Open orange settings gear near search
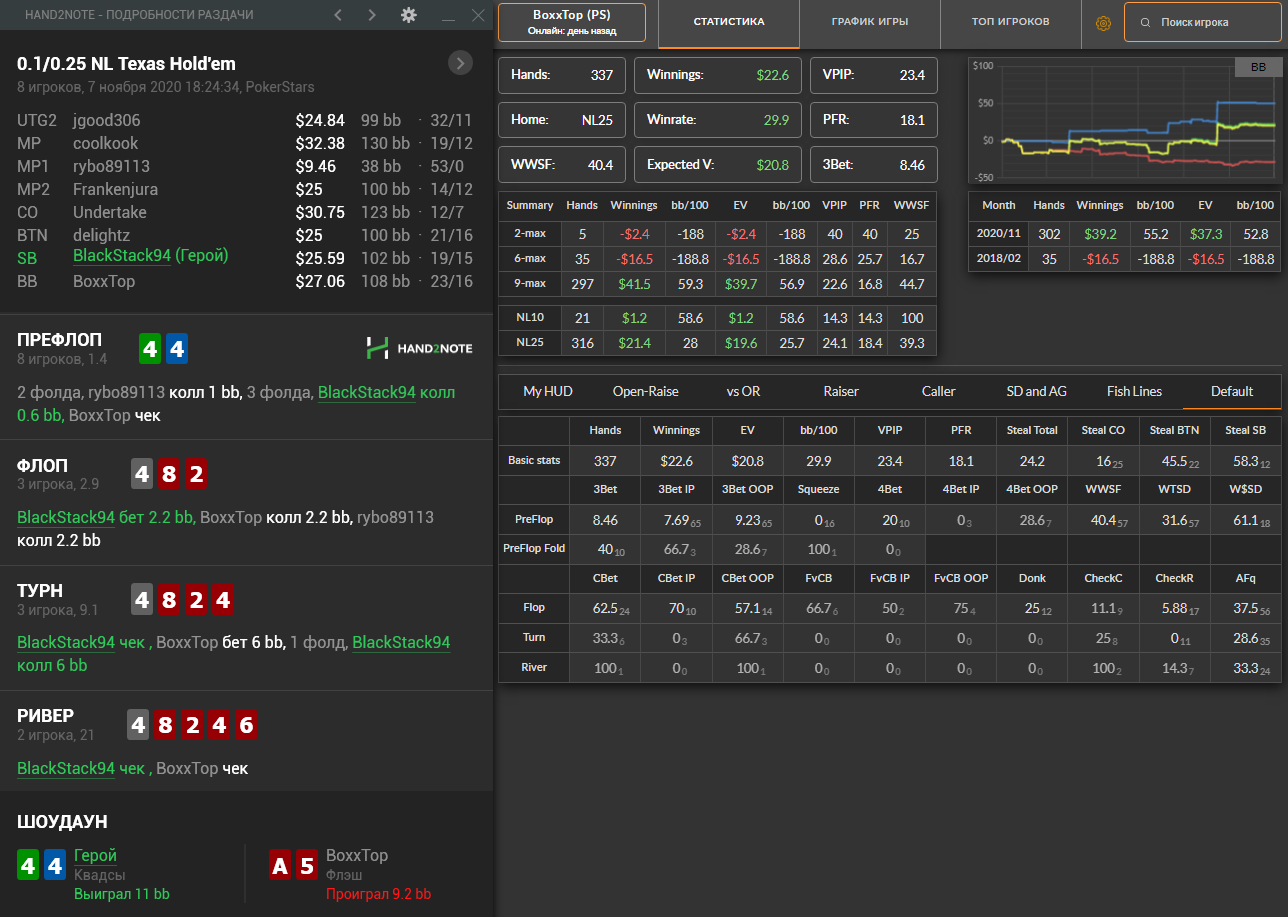This screenshot has height=917, width=1288. 1103,22
